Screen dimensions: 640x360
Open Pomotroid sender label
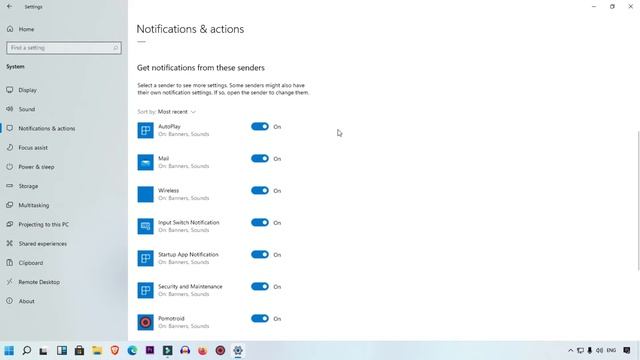171,318
